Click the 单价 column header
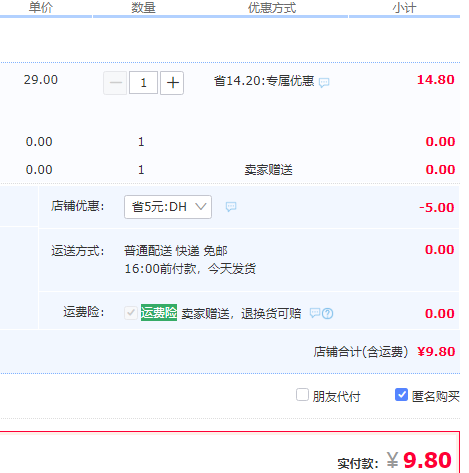This screenshot has width=469, height=473. point(41,8)
